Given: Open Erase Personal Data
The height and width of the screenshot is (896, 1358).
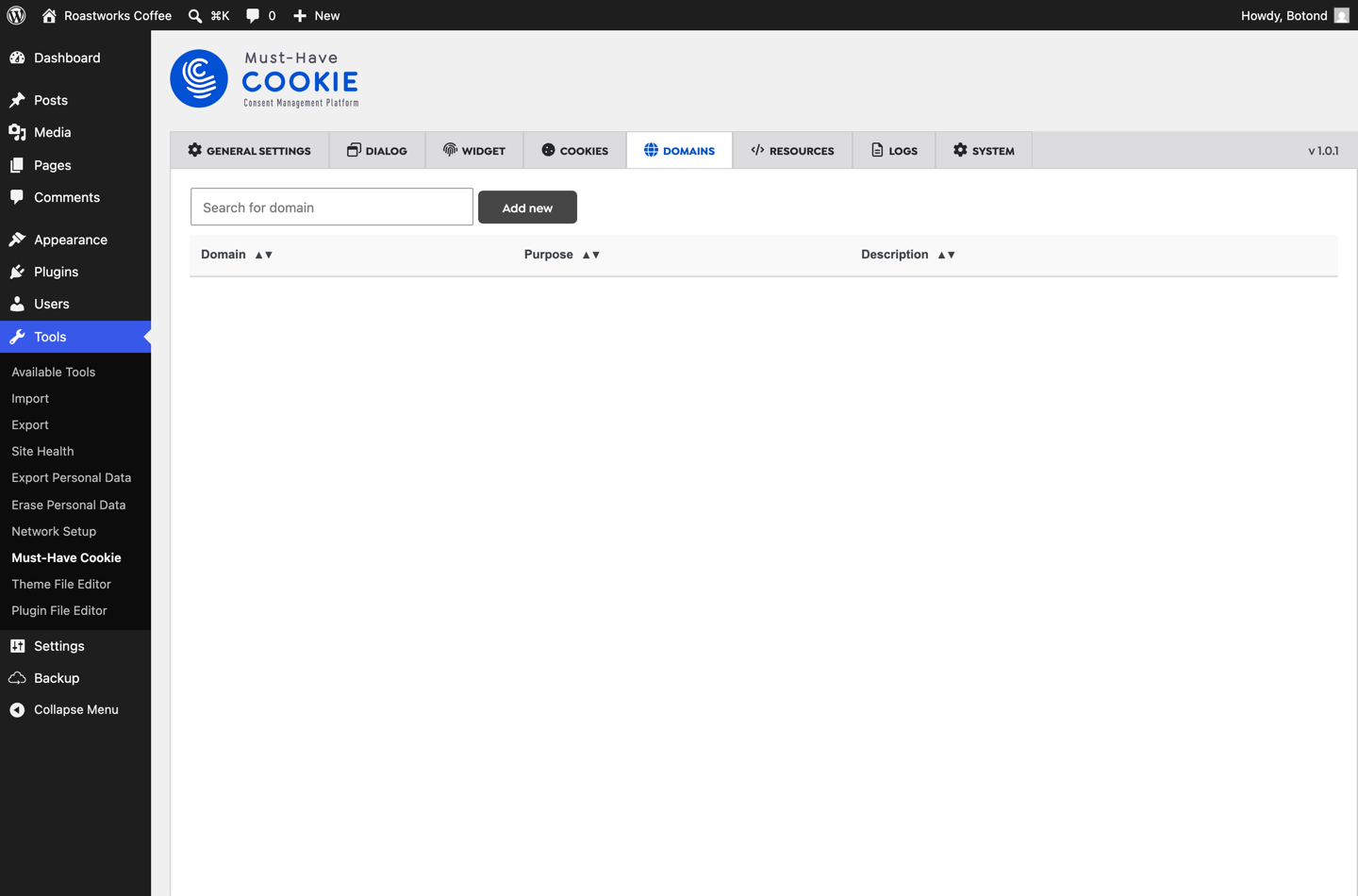Looking at the screenshot, I should [x=69, y=505].
